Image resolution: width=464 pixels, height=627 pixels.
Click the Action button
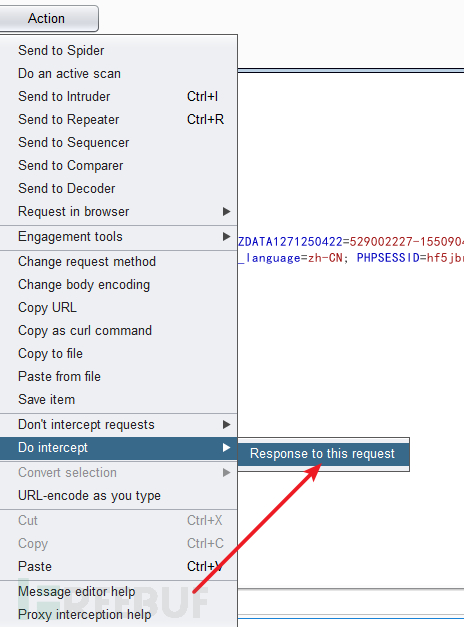pos(47,18)
